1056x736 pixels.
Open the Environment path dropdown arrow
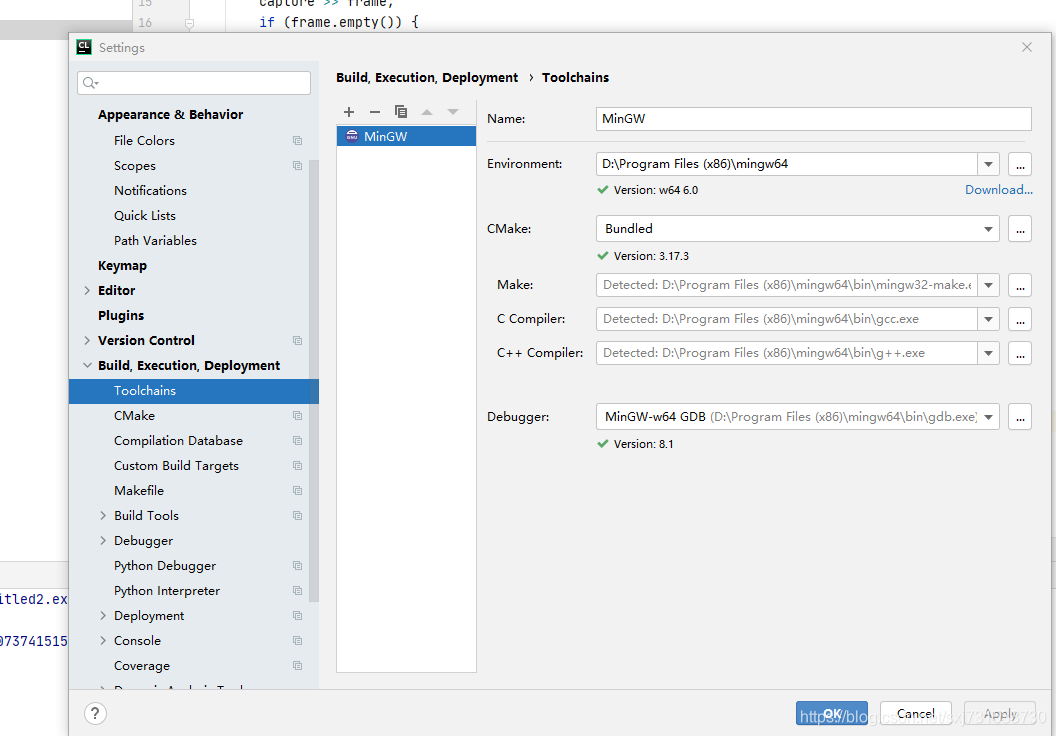[x=988, y=164]
